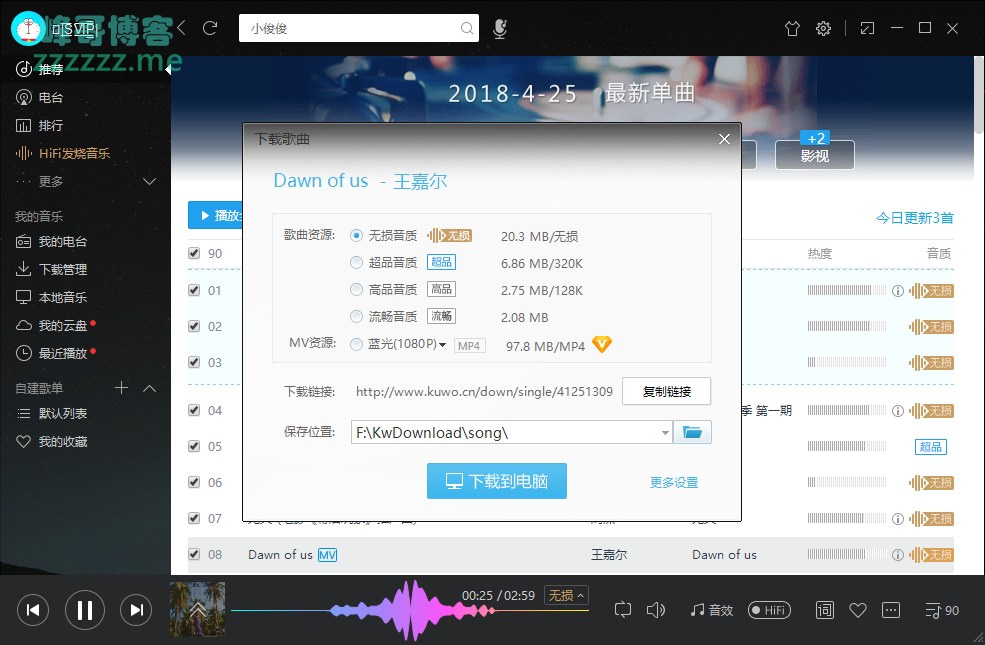985x645 pixels.
Task: Show lyrics using the 词 icon
Action: click(x=825, y=609)
